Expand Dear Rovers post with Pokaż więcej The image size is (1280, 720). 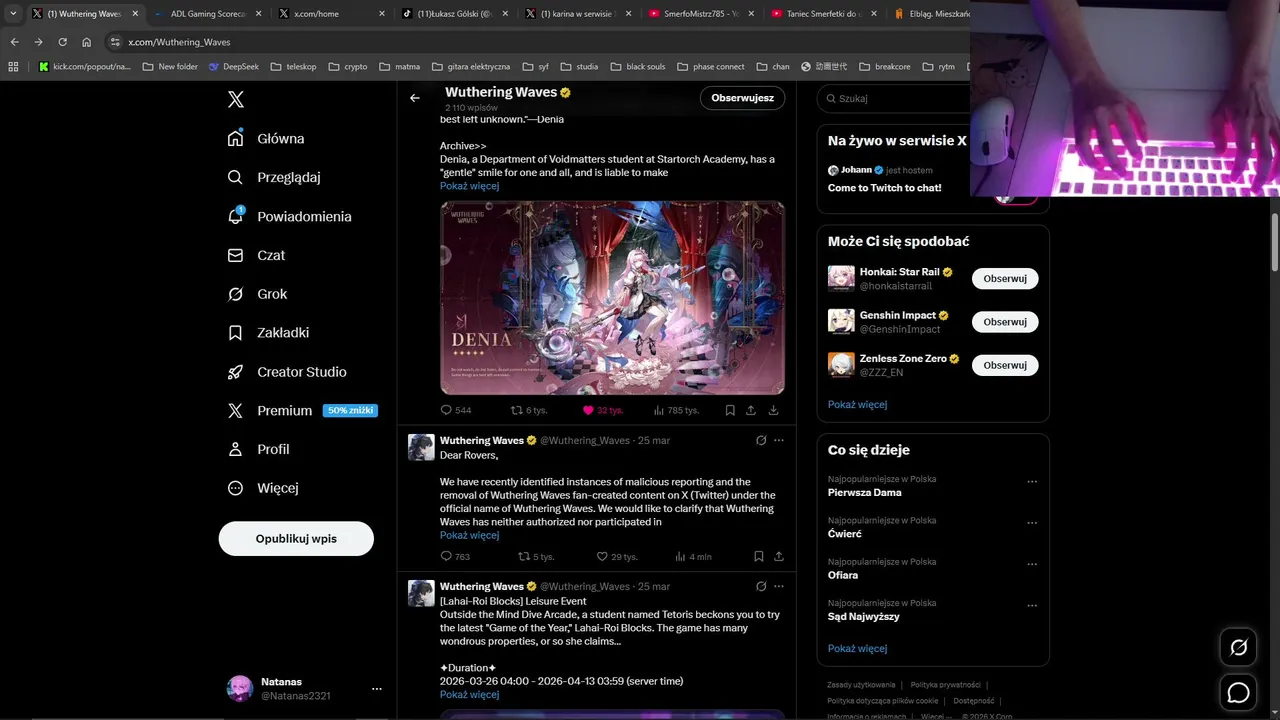(x=469, y=535)
